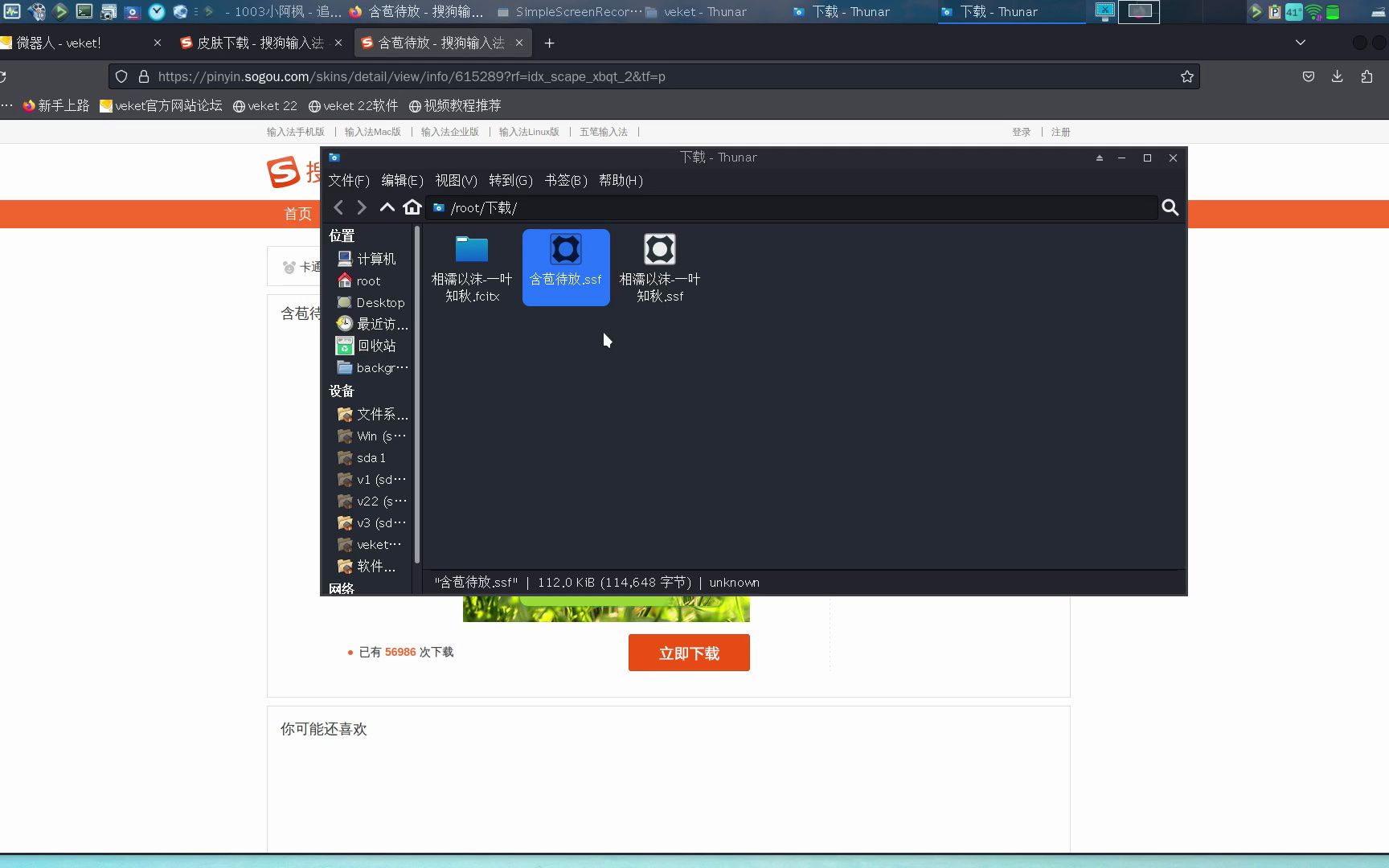Bookmark this page with the star icon
The width and height of the screenshot is (1389, 868).
coord(1187,76)
